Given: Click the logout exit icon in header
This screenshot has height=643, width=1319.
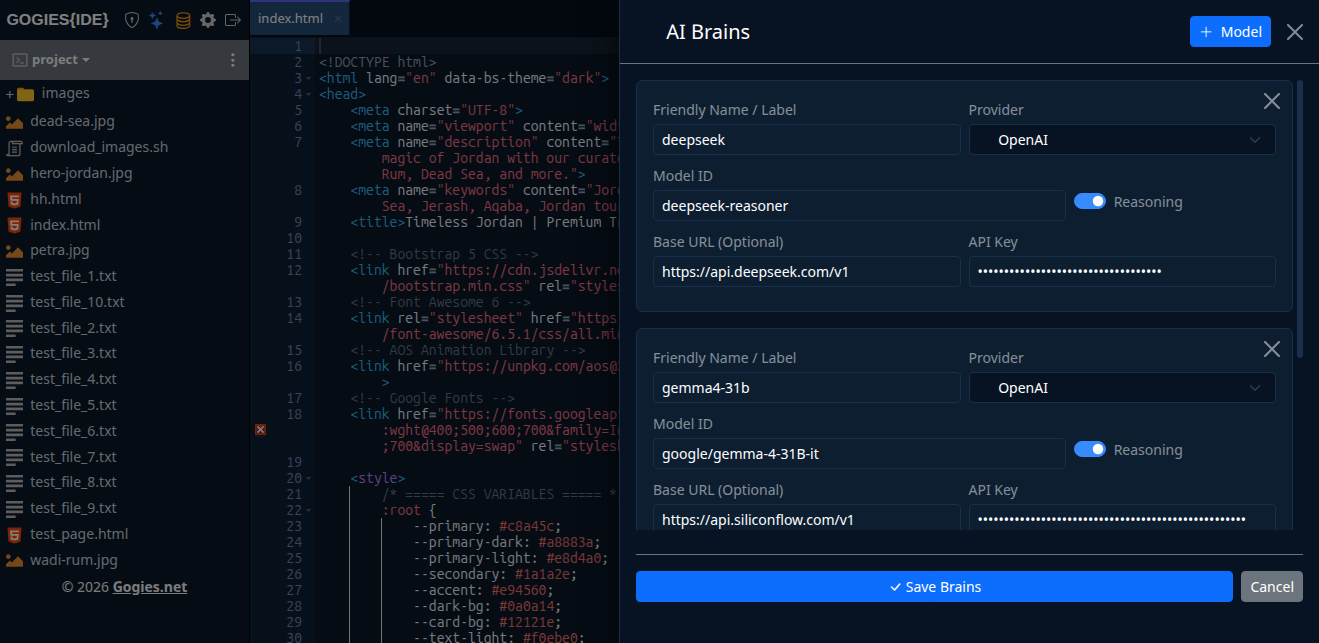Looking at the screenshot, I should pos(233,20).
